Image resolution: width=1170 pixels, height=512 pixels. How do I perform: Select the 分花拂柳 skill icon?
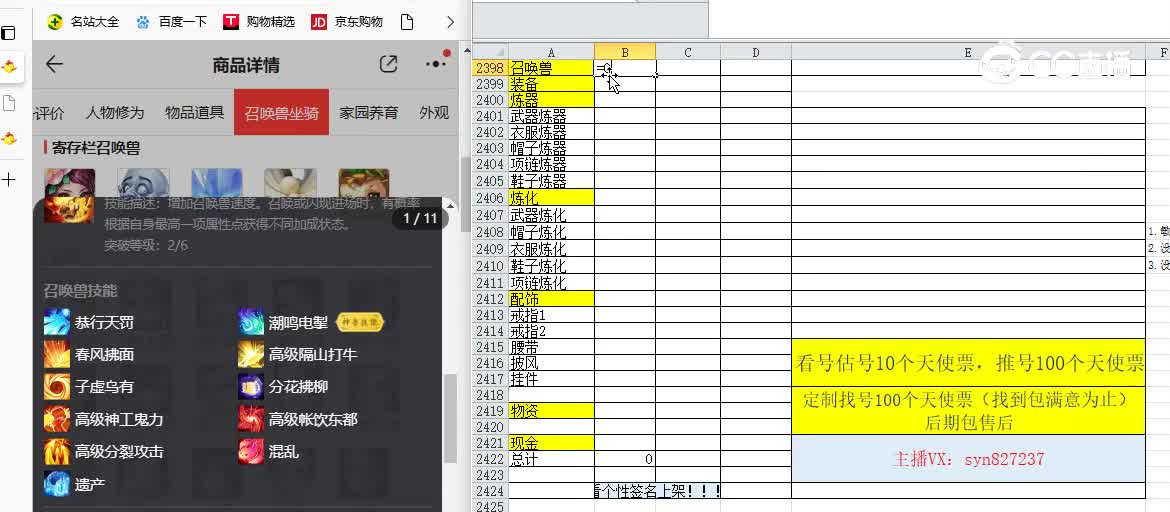[x=251, y=387]
